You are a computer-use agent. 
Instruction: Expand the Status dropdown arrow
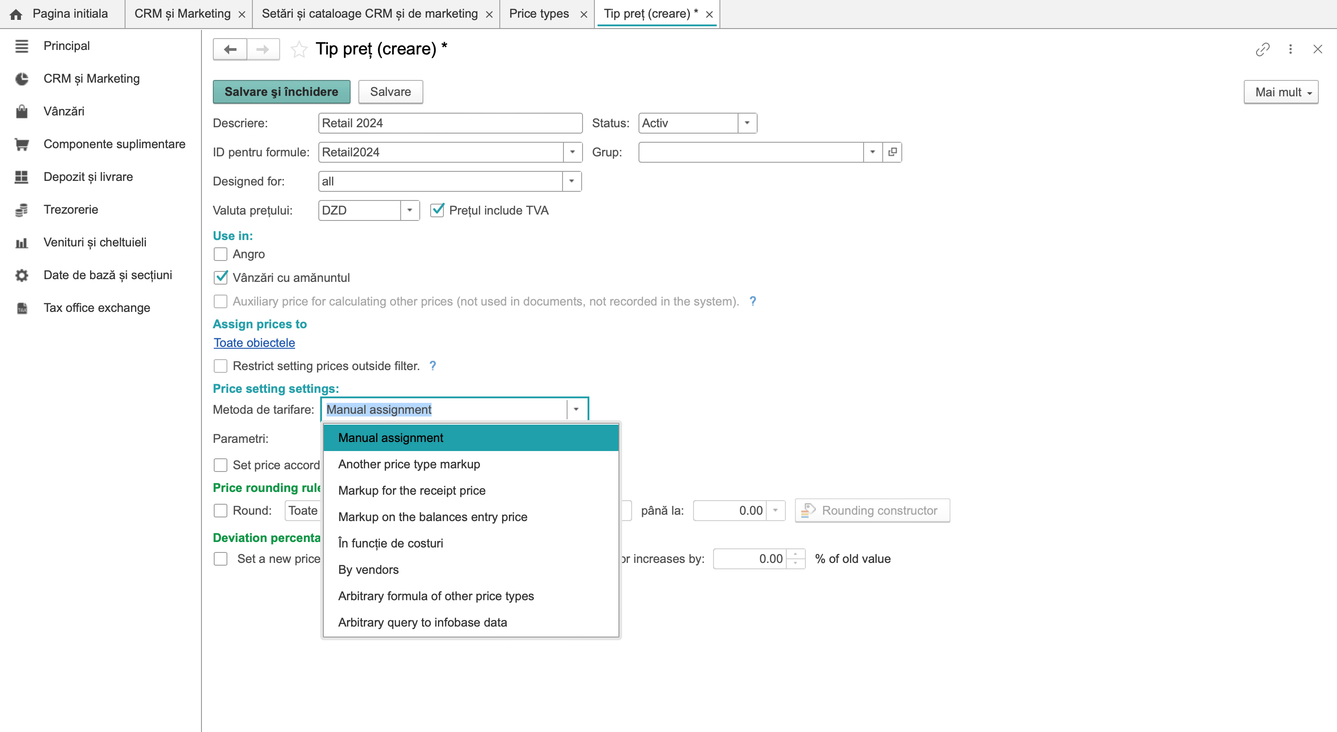(x=747, y=123)
